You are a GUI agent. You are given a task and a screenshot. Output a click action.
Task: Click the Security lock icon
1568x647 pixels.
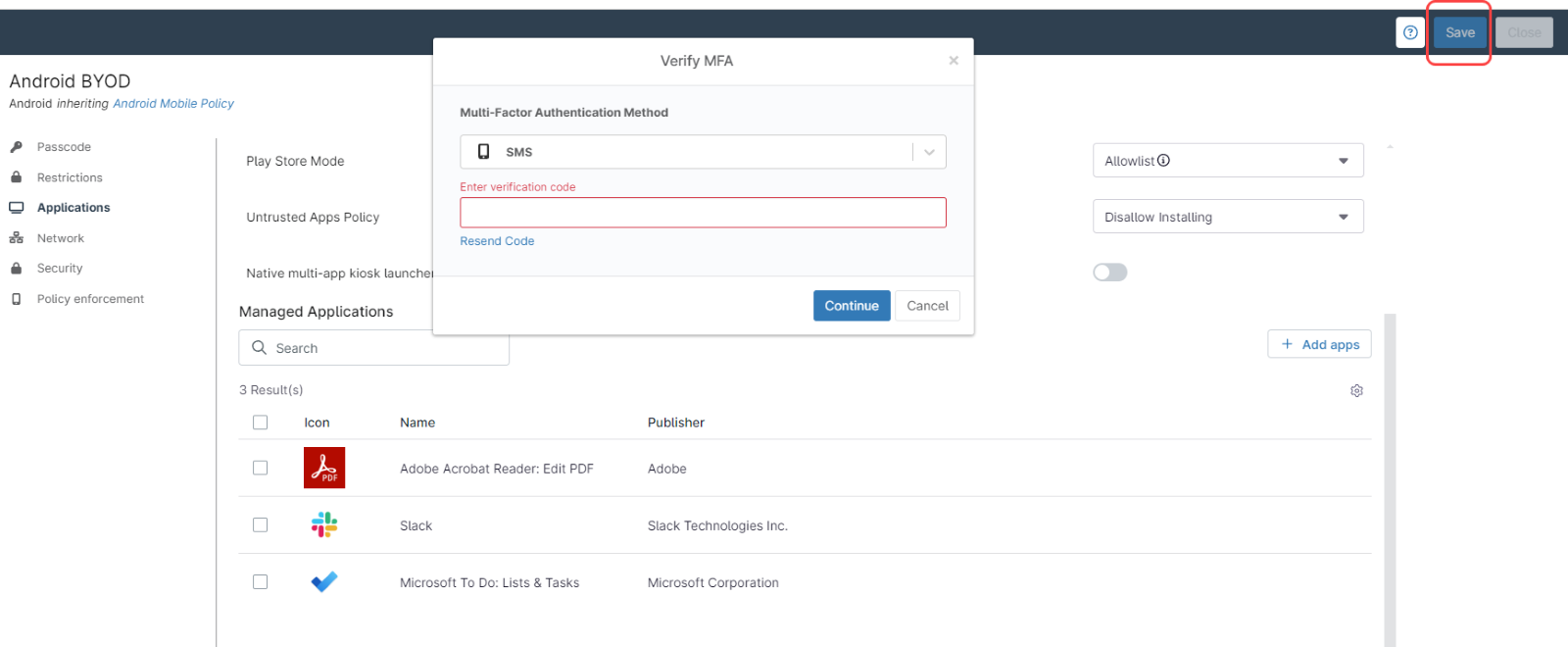(16, 268)
